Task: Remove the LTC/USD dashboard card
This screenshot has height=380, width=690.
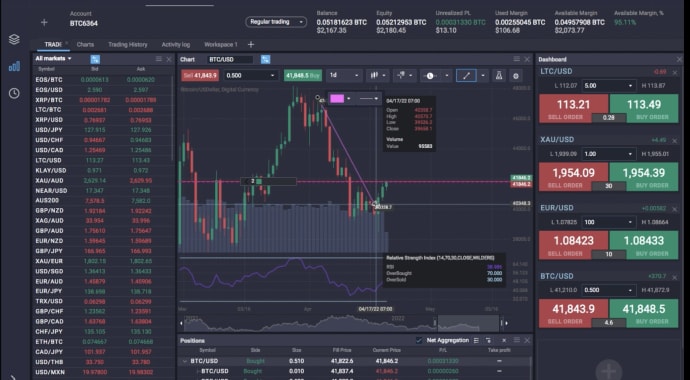Action: (x=675, y=73)
